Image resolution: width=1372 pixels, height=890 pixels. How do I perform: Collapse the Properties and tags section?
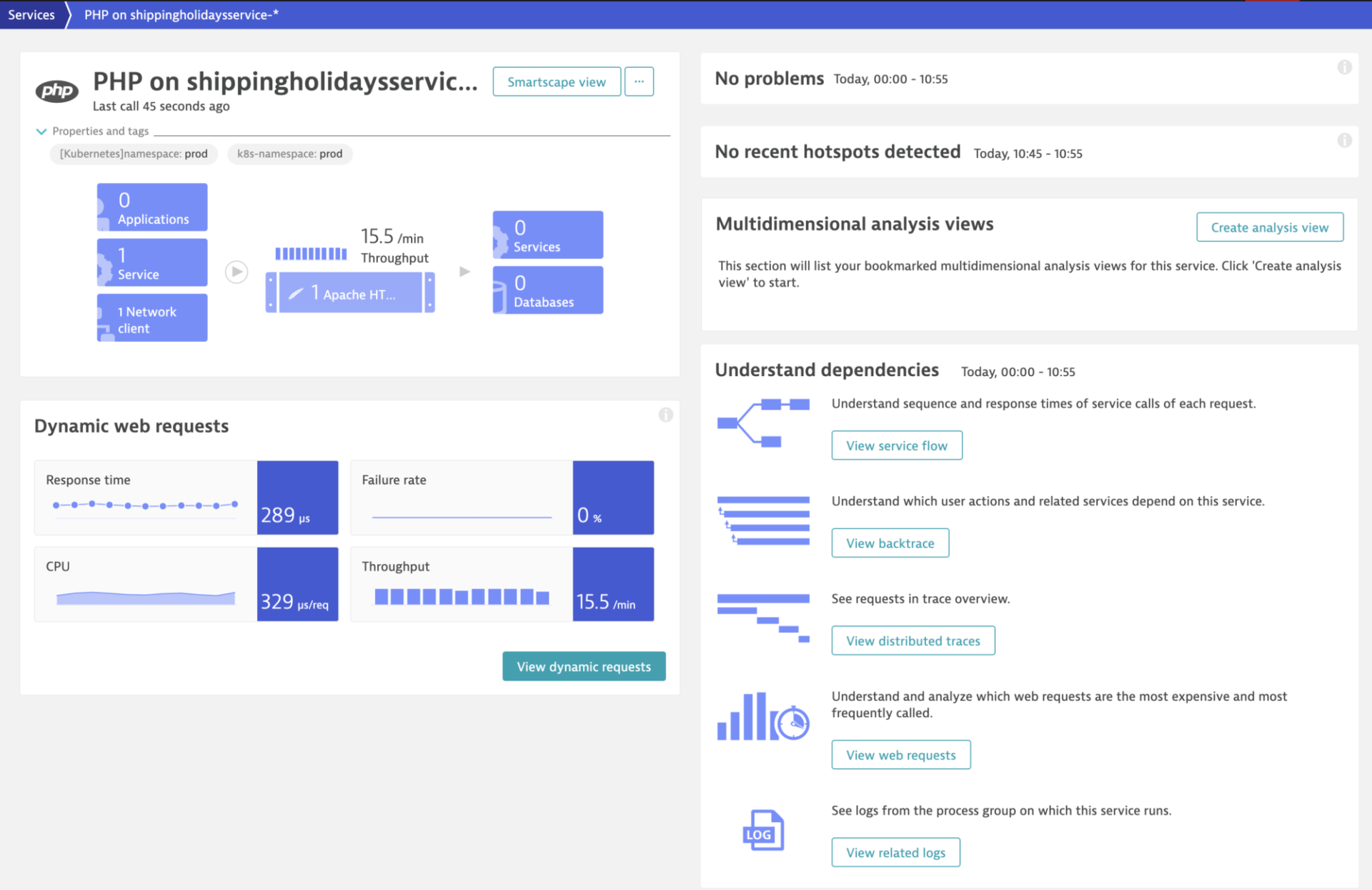41,132
